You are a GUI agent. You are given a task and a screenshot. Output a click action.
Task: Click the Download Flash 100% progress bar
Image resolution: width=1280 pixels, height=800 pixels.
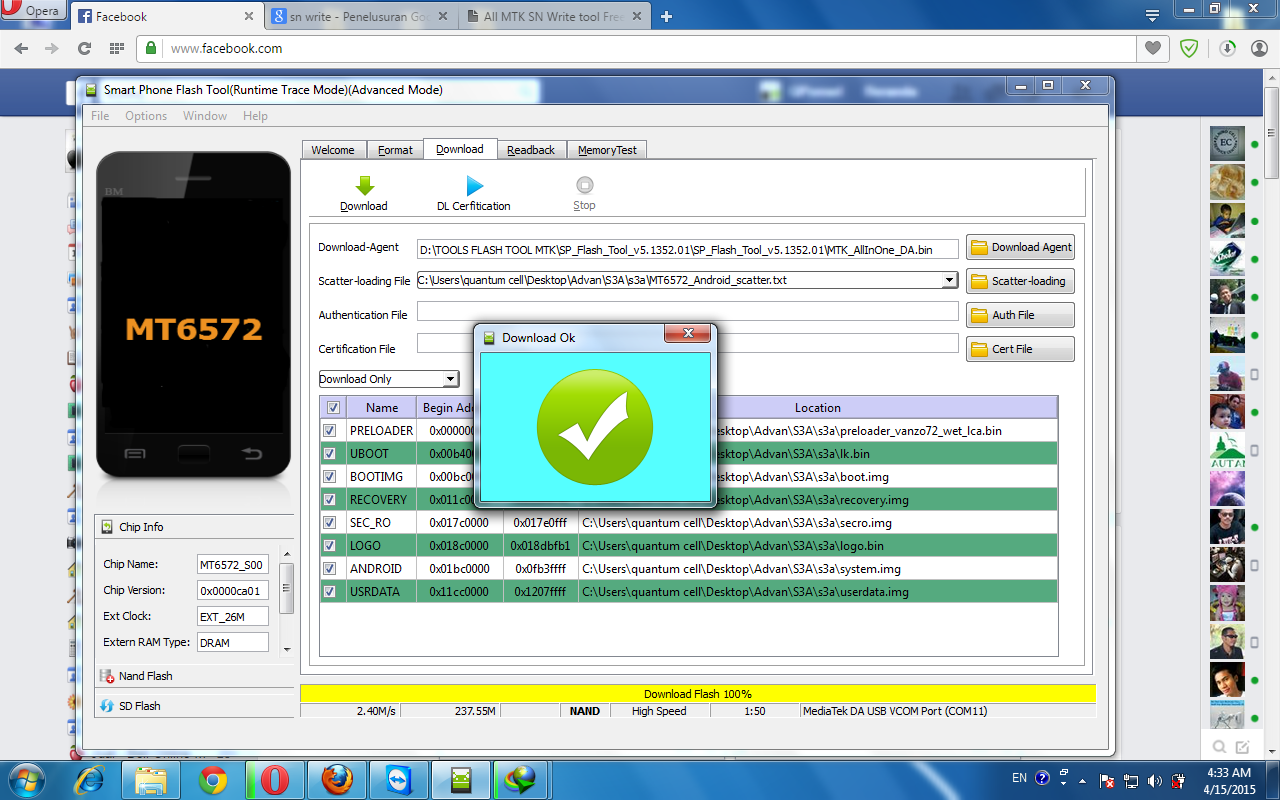tap(697, 694)
